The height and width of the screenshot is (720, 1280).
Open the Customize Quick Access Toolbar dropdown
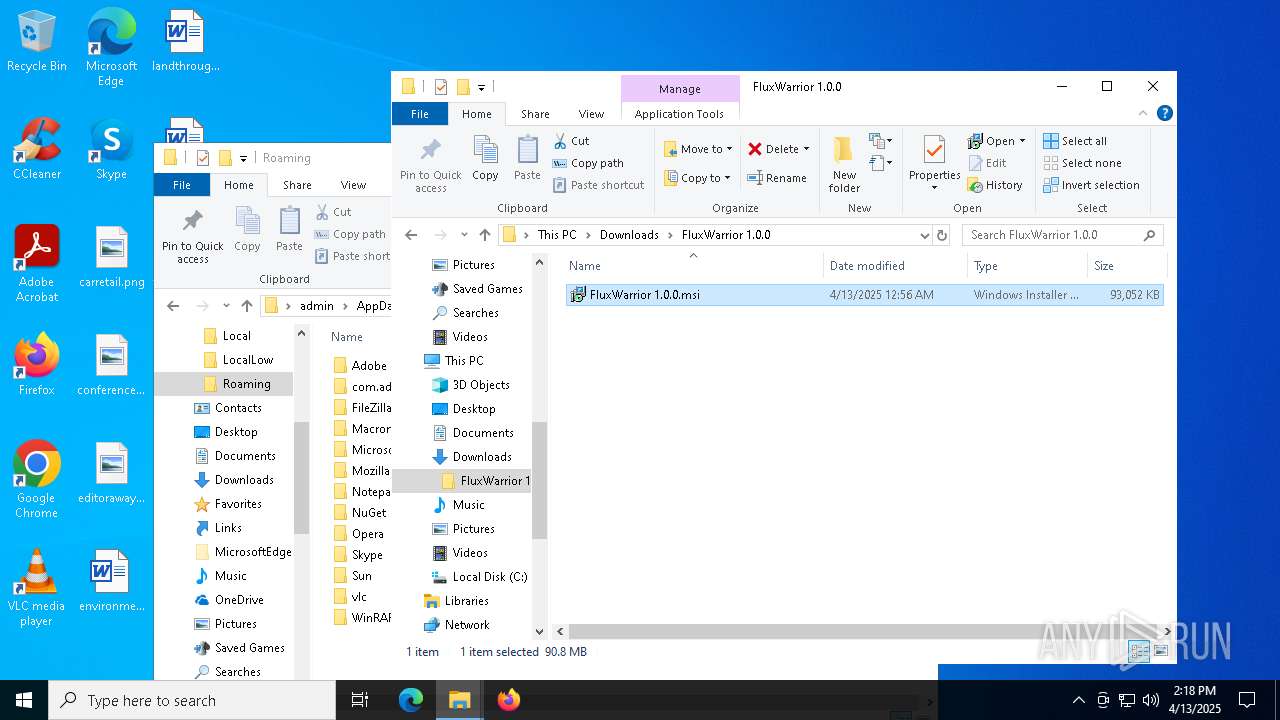click(x=481, y=87)
